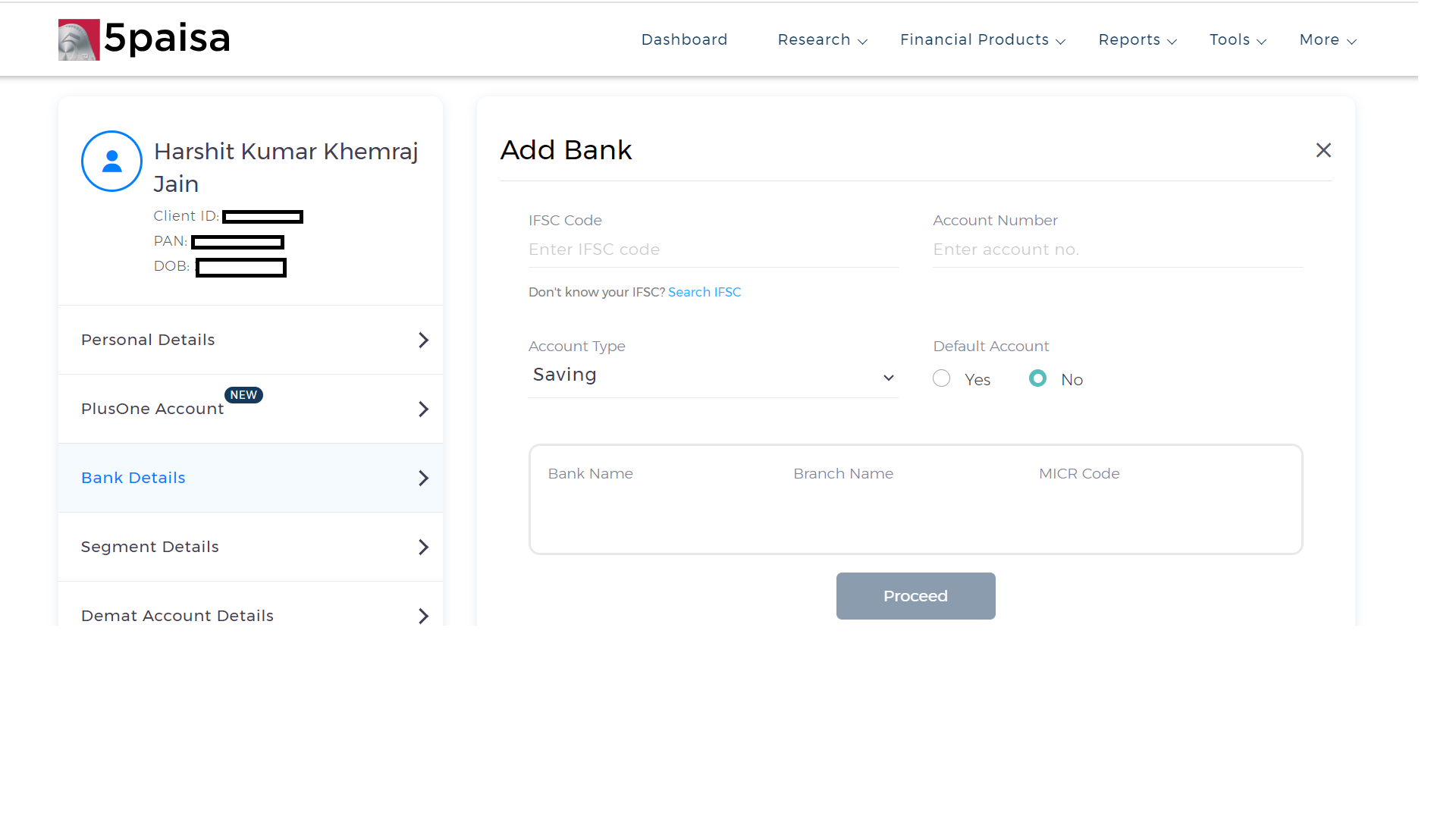The height and width of the screenshot is (819, 1456).
Task: Click the Default Account label
Action: [990, 347]
